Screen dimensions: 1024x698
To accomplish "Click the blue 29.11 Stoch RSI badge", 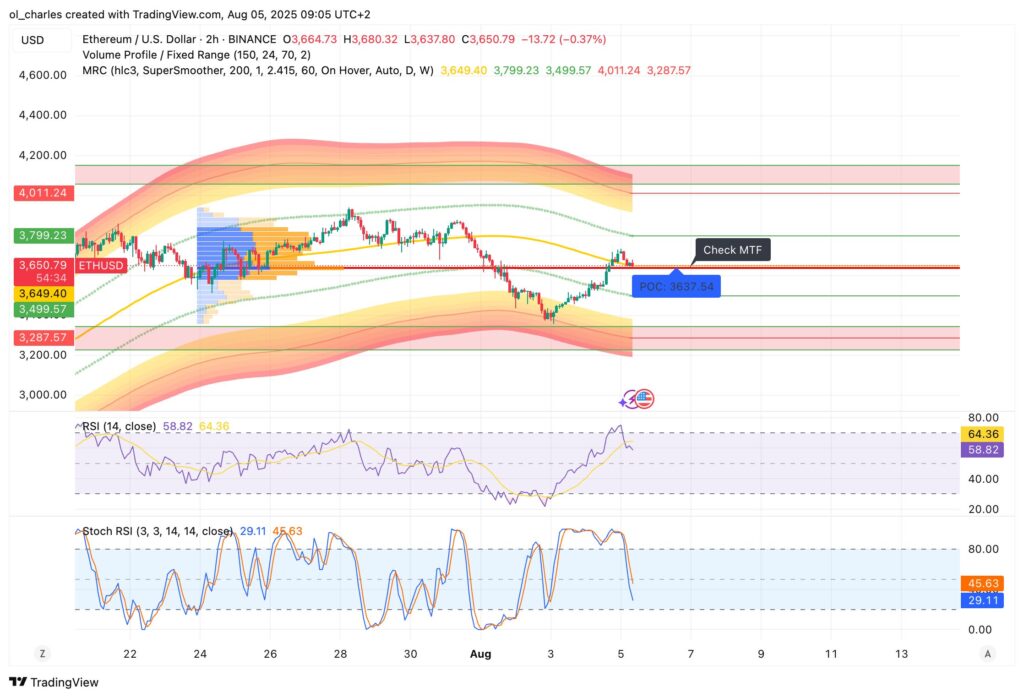I will [984, 600].
